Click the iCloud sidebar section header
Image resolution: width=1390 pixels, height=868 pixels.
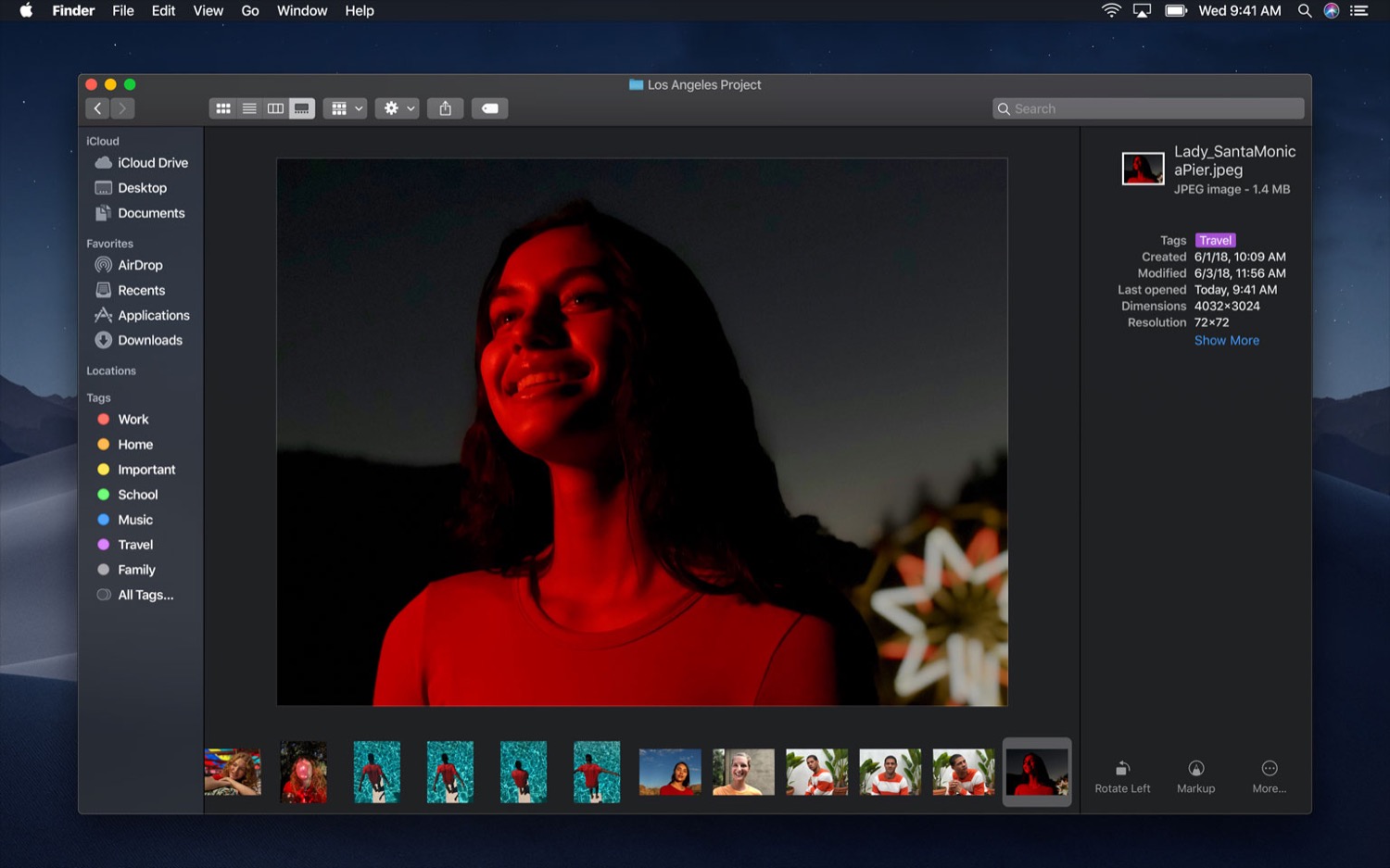click(x=103, y=141)
